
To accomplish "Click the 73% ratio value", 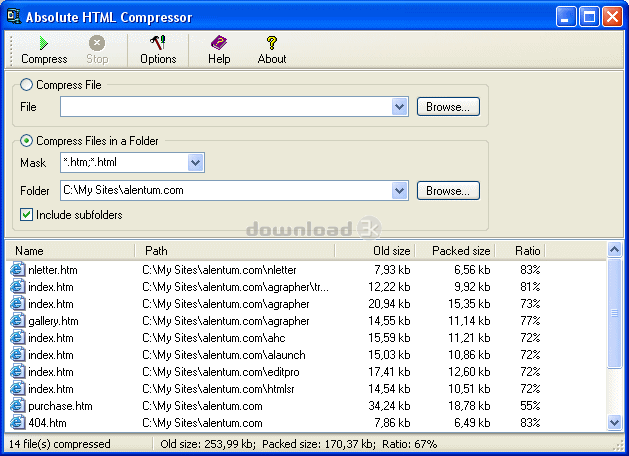I will (530, 304).
